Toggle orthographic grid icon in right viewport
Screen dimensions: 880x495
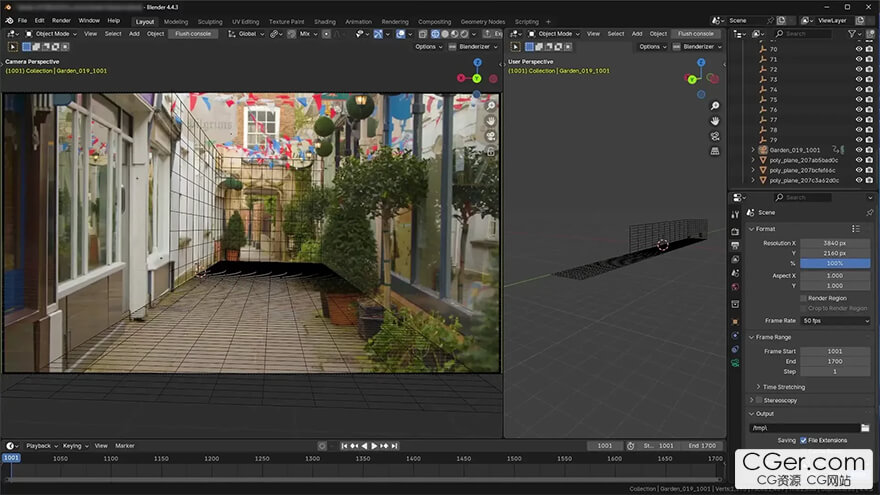pyautogui.click(x=715, y=151)
